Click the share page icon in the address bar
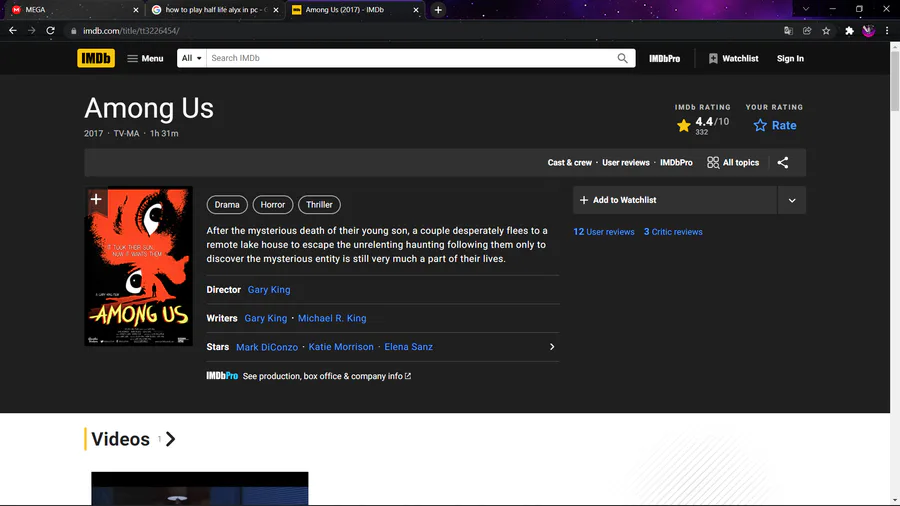 coord(807,31)
